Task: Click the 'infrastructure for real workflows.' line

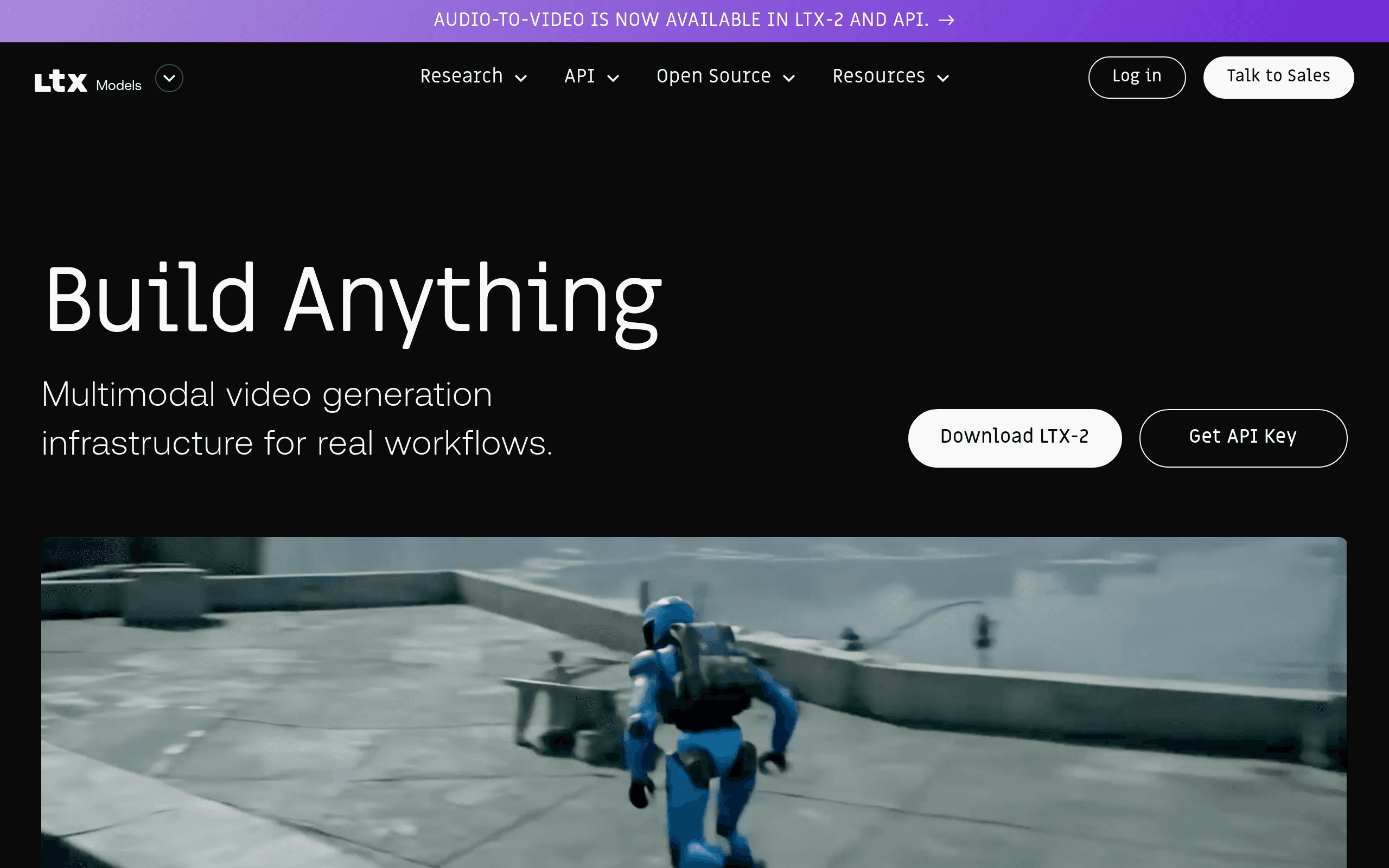Action: click(297, 444)
